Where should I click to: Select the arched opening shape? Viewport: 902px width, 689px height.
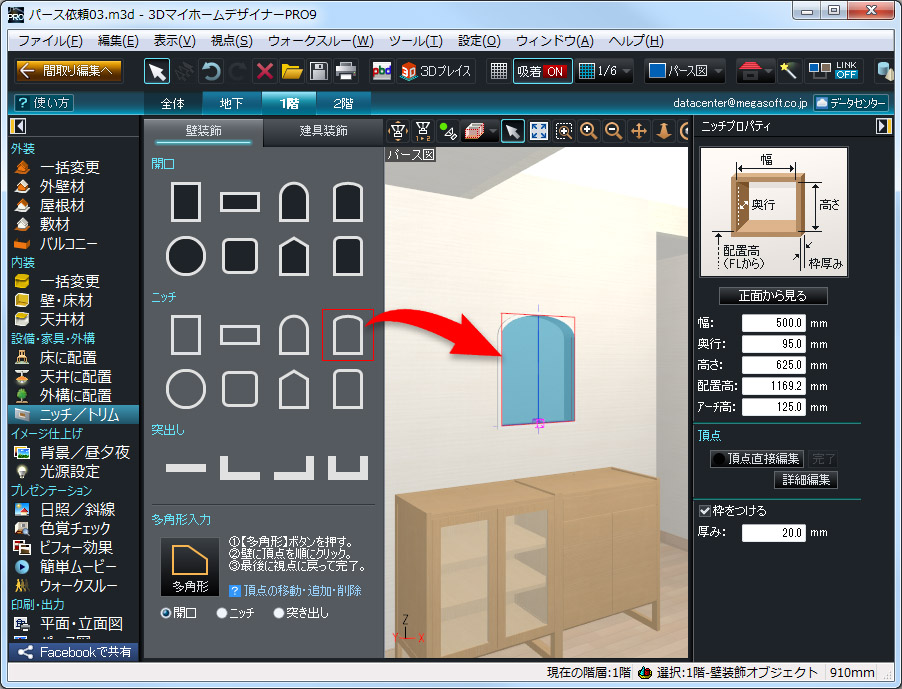292,202
